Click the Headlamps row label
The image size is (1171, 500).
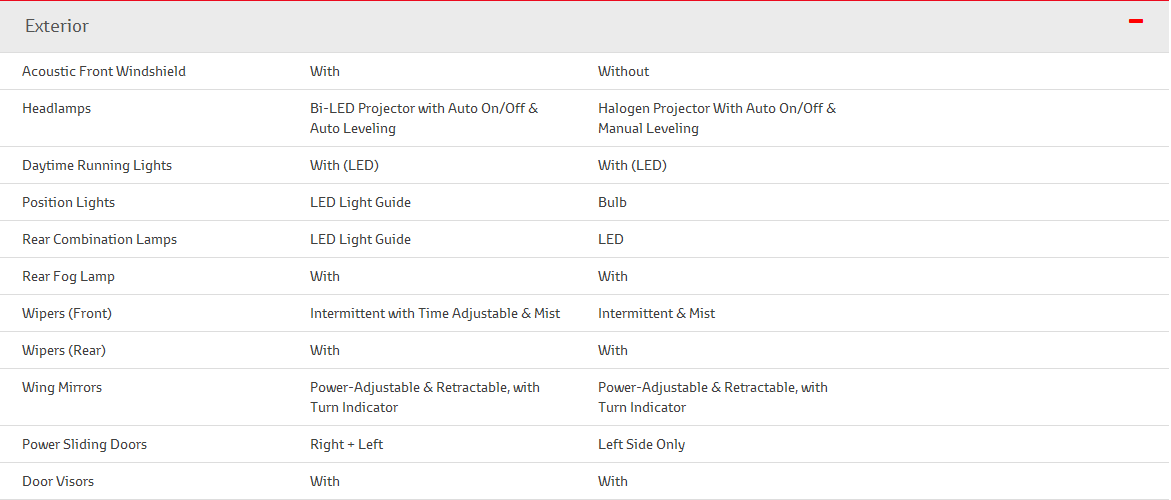pos(57,109)
